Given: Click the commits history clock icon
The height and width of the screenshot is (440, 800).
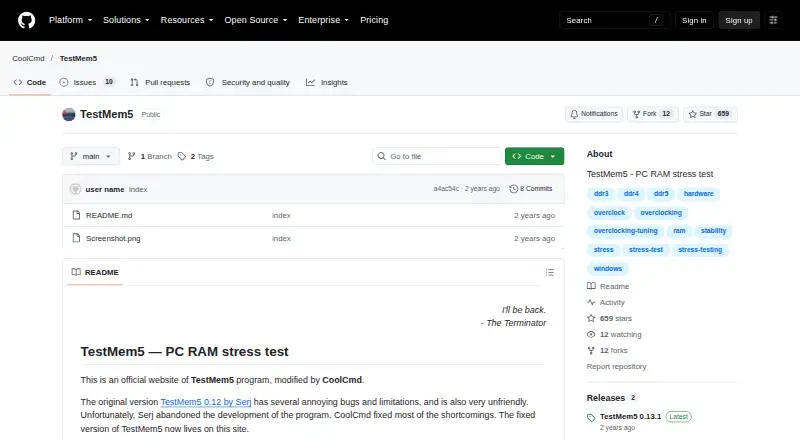Looking at the screenshot, I should 513,189.
